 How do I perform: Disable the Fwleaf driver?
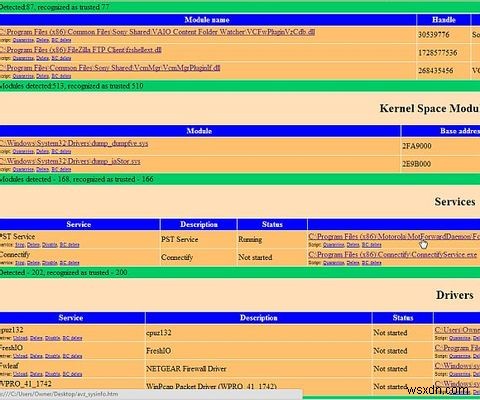(x=53, y=374)
